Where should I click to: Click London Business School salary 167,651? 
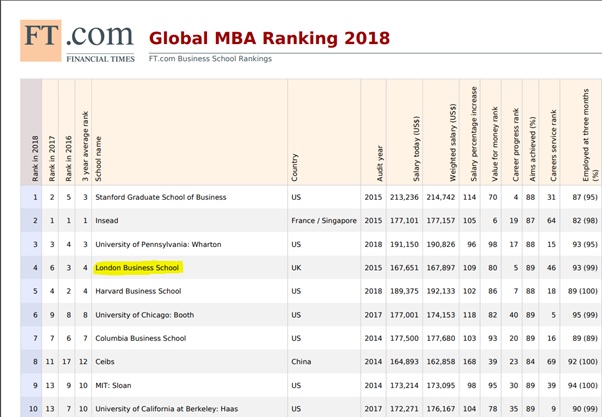[x=404, y=268]
